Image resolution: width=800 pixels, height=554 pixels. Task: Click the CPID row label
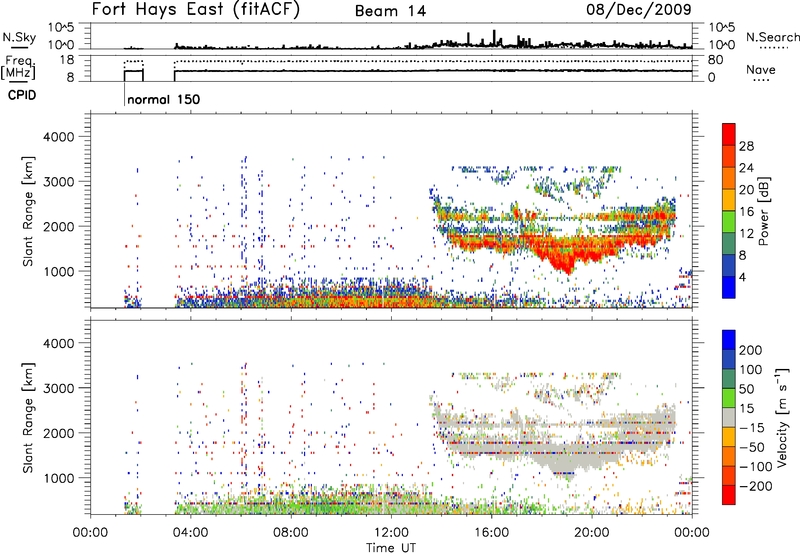point(22,95)
